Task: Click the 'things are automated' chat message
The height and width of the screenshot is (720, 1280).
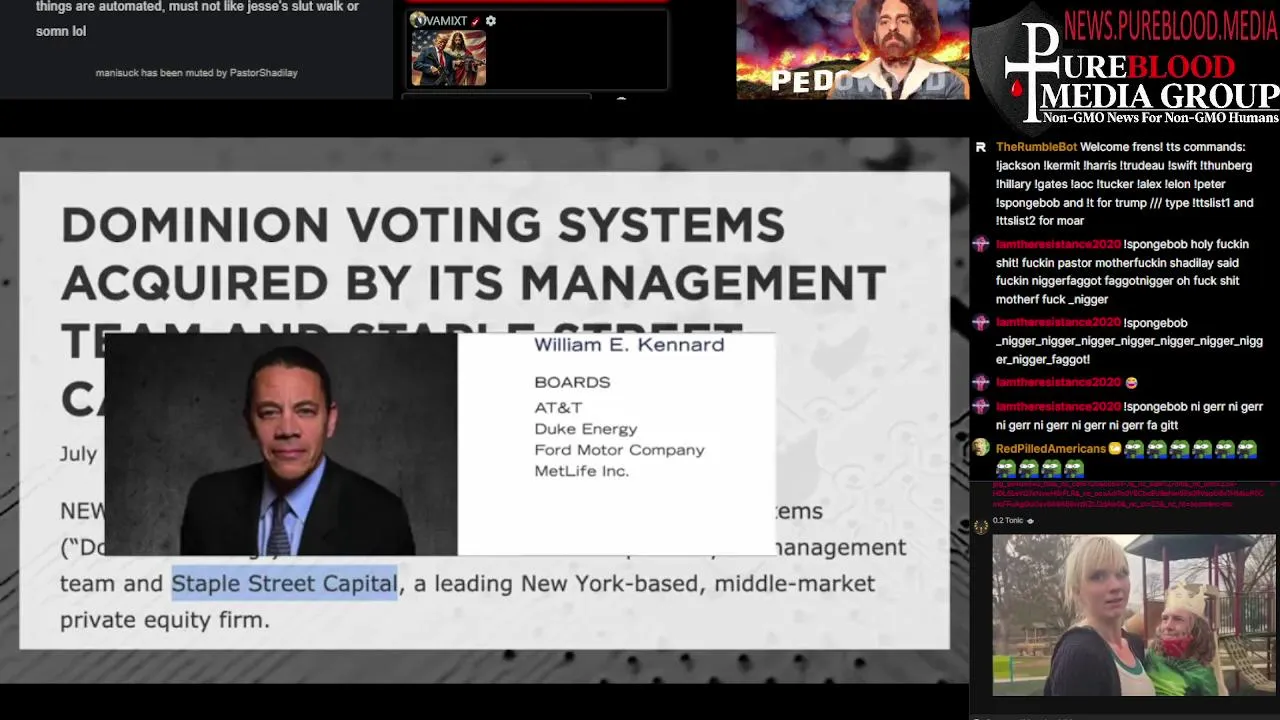Action: 197,19
